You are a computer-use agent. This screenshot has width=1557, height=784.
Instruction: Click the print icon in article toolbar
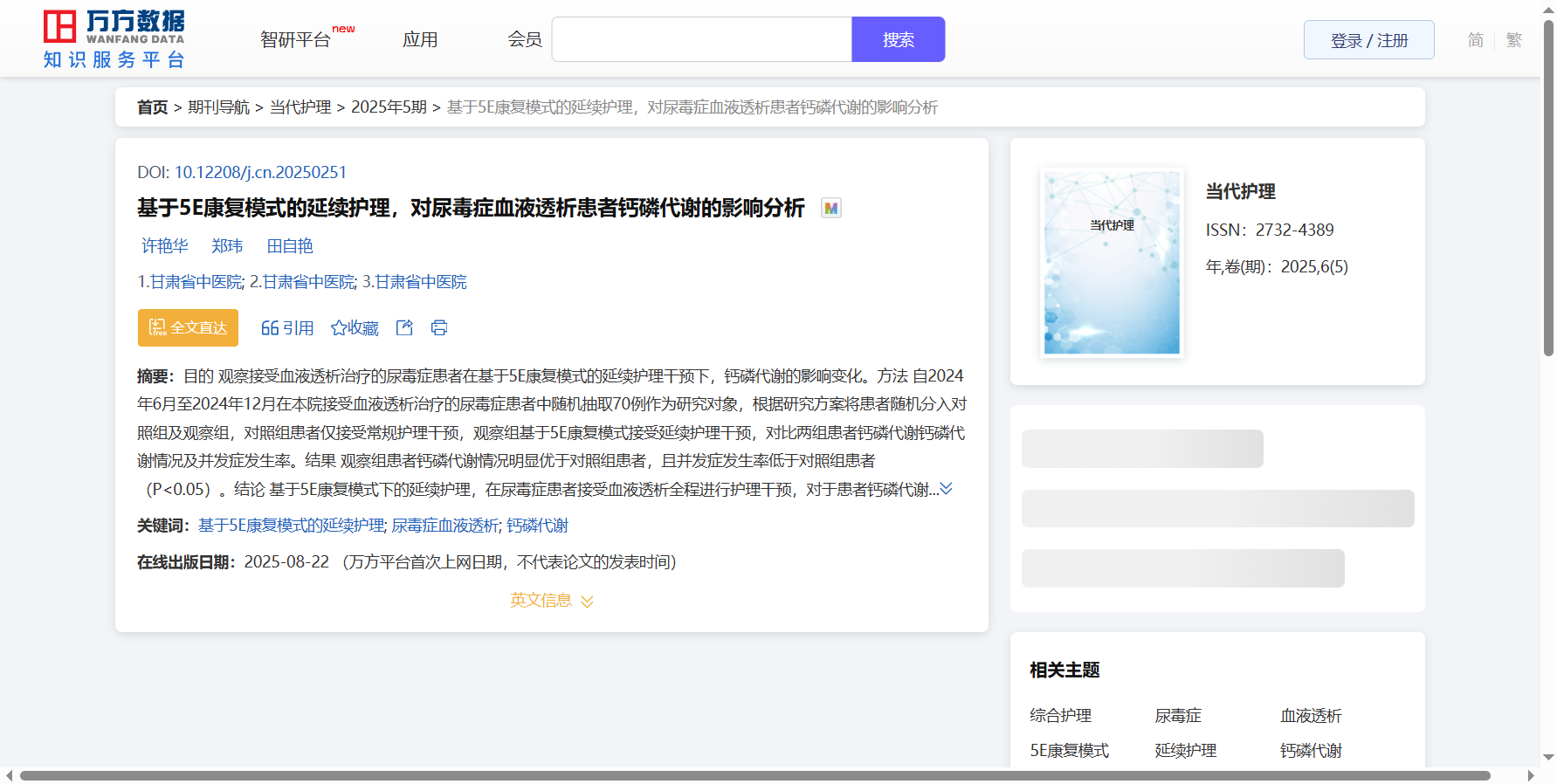point(439,327)
